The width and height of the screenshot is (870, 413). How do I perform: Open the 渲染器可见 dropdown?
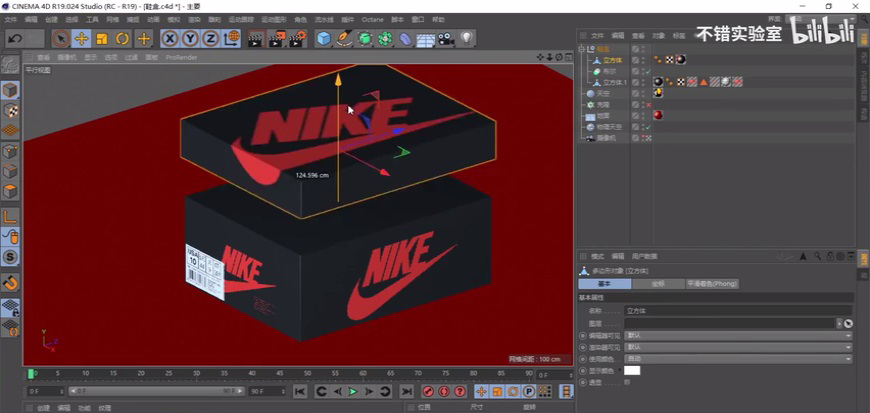738,347
